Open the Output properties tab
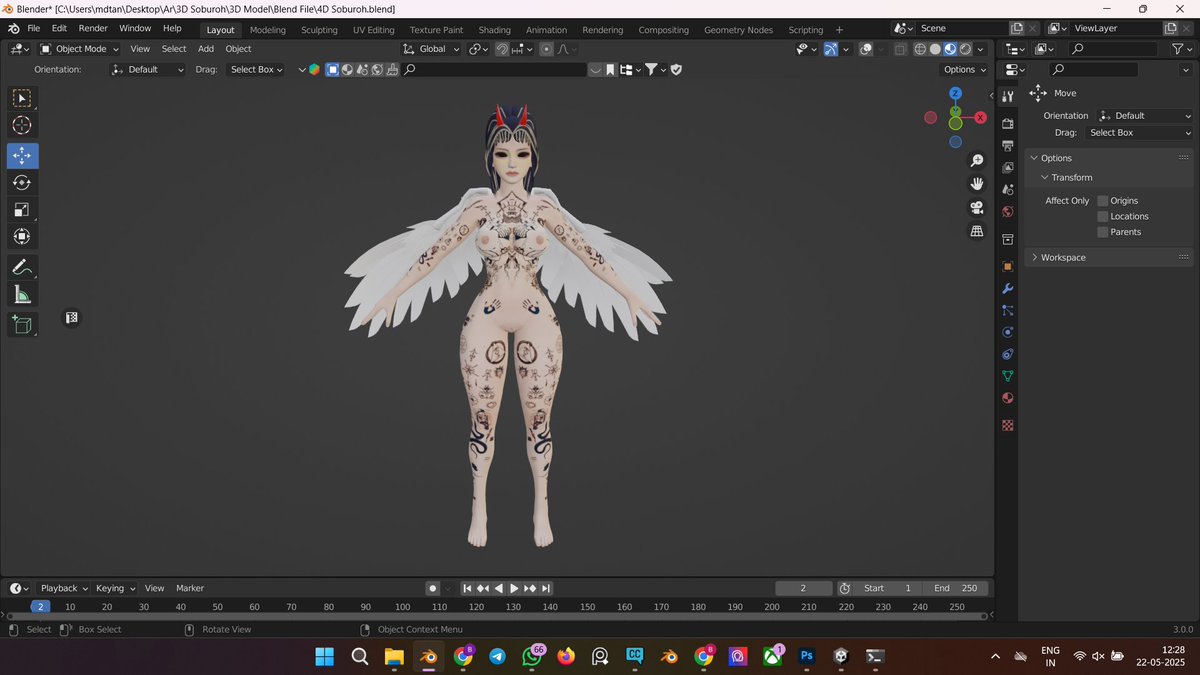Image resolution: width=1200 pixels, height=675 pixels. pyautogui.click(x=1008, y=146)
